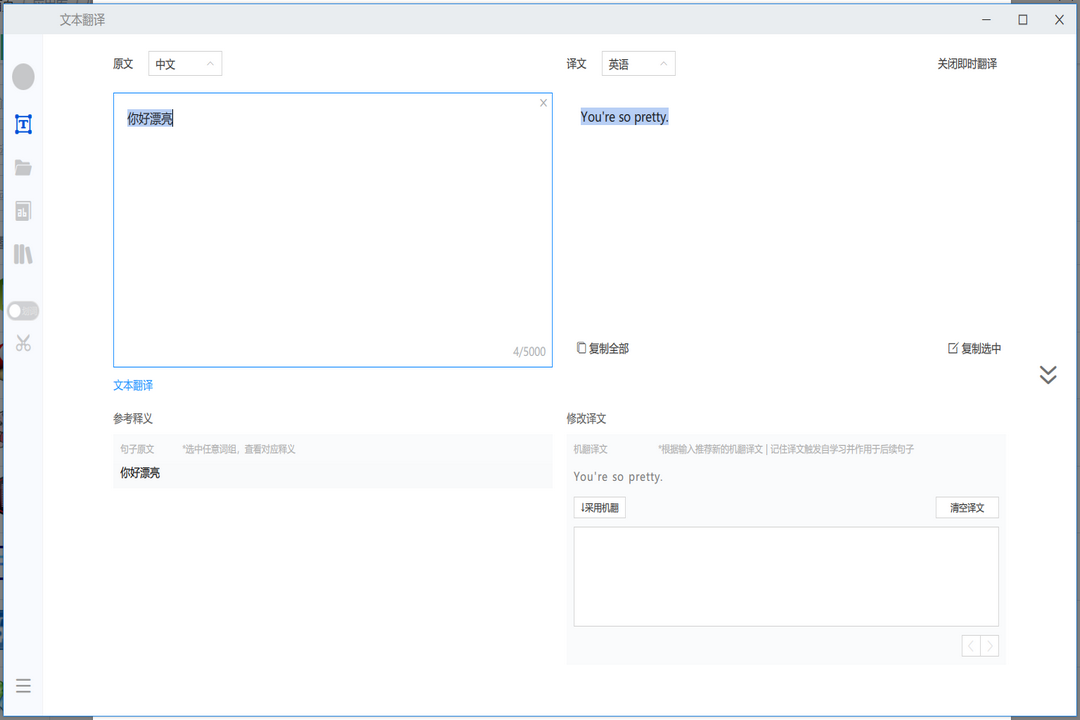Screen dimensions: 1080x720
Task: Click the 采用机翻 button
Action: (x=599, y=507)
